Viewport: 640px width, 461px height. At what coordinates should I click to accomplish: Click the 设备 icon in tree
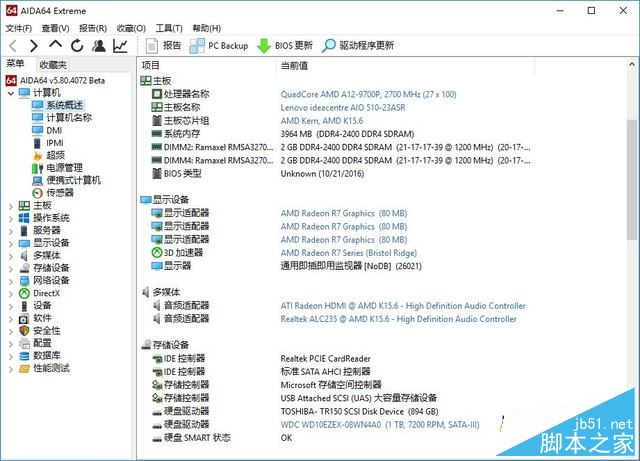(24, 306)
